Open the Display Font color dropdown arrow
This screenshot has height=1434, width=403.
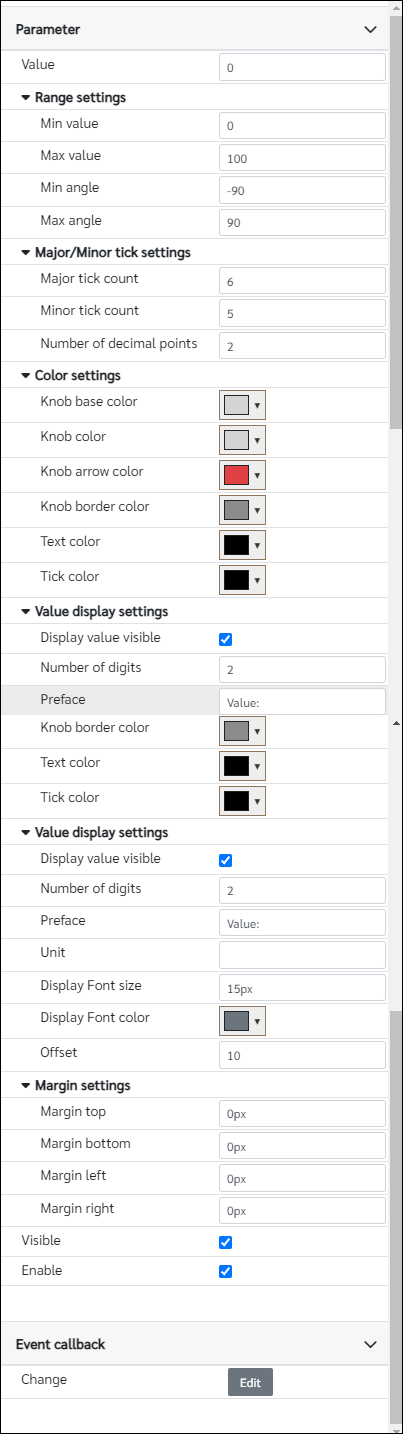258,1021
